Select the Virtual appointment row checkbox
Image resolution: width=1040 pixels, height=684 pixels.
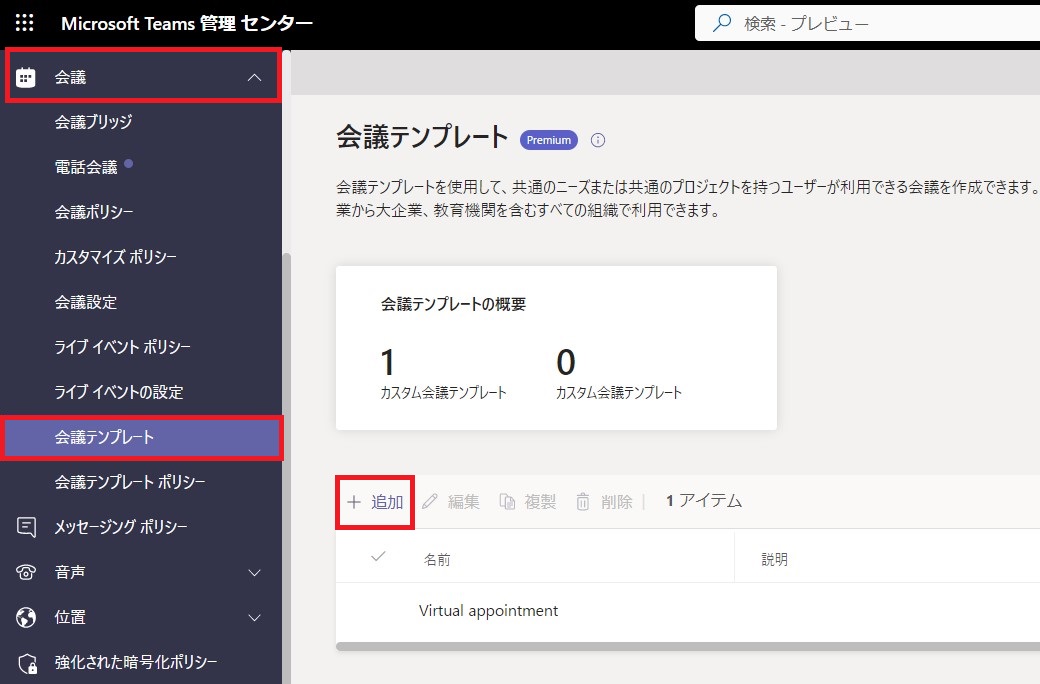tap(378, 610)
